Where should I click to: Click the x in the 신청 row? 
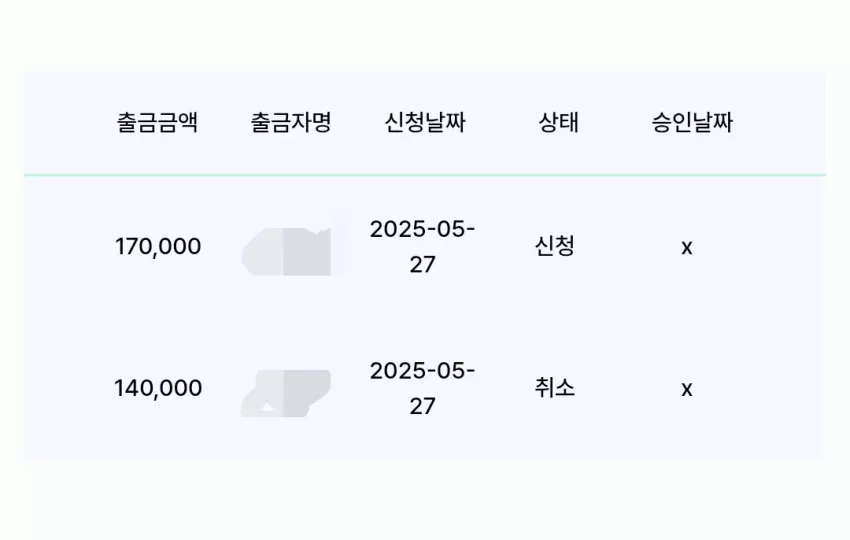687,248
